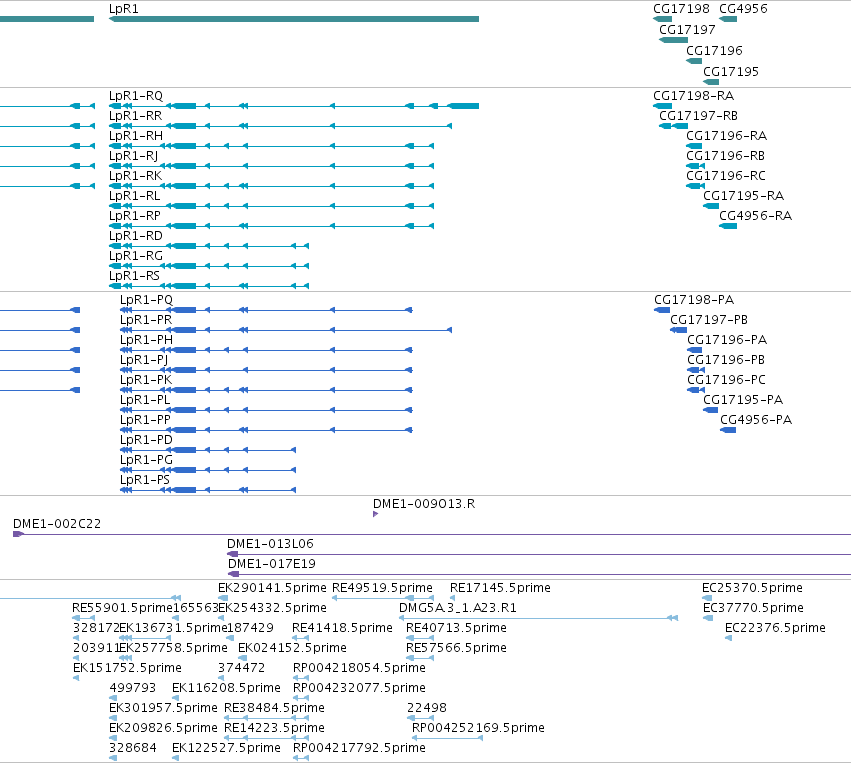Screen dimensions: 851x763
Task: Select the RP004252169.5prime EST label
Action: [479, 729]
